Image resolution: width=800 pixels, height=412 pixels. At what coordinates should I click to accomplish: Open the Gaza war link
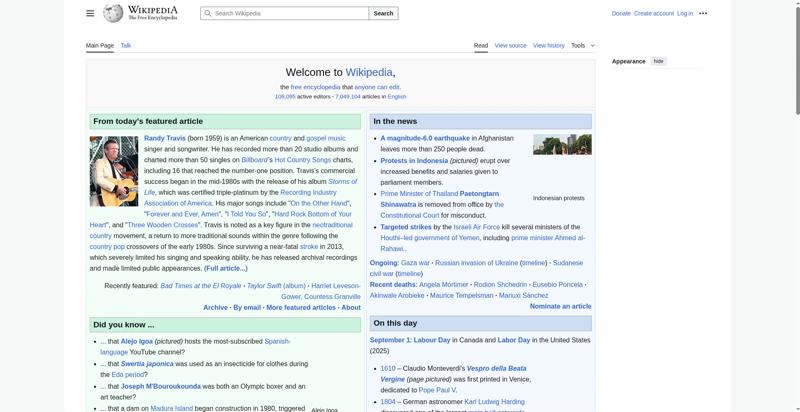pos(415,263)
